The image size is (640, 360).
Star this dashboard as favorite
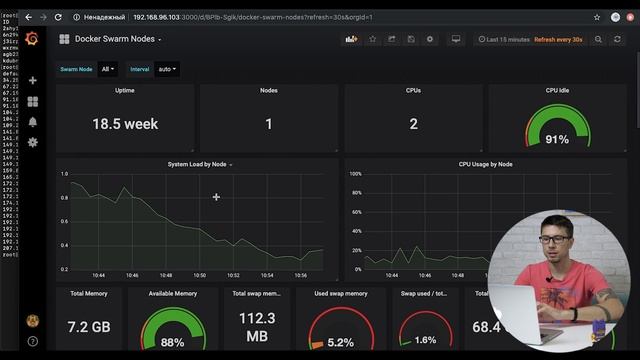[372, 39]
